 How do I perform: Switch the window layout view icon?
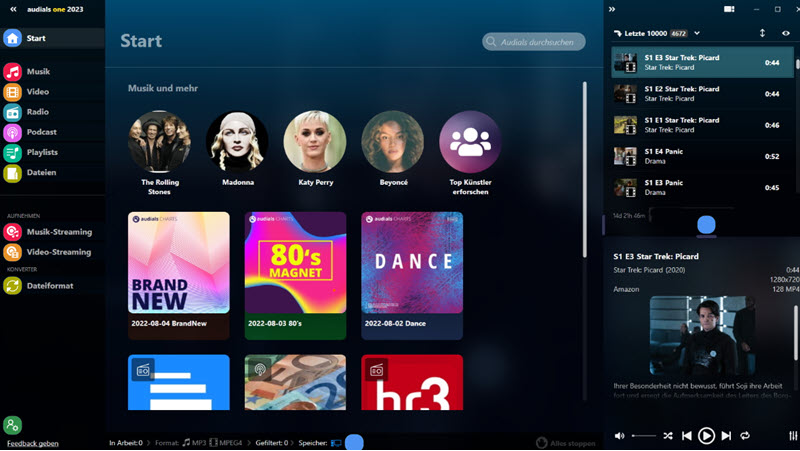(729, 9)
